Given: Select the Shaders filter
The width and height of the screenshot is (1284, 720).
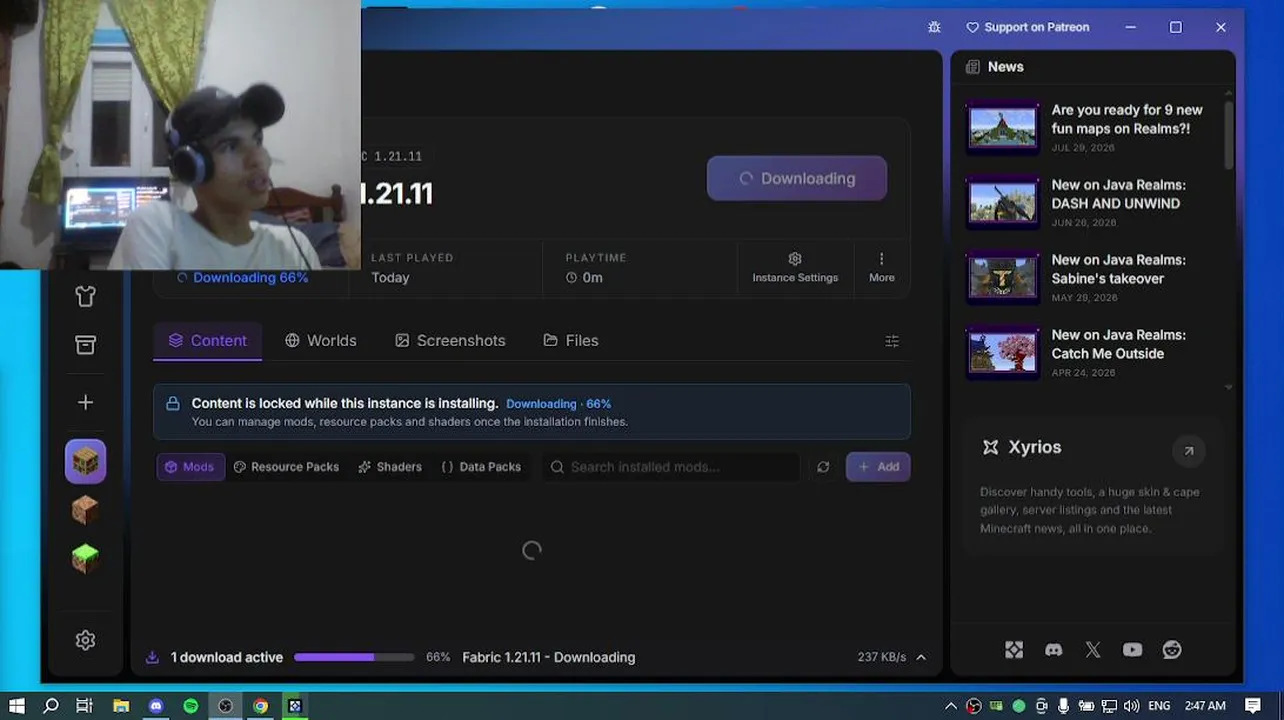Looking at the screenshot, I should click(x=390, y=467).
